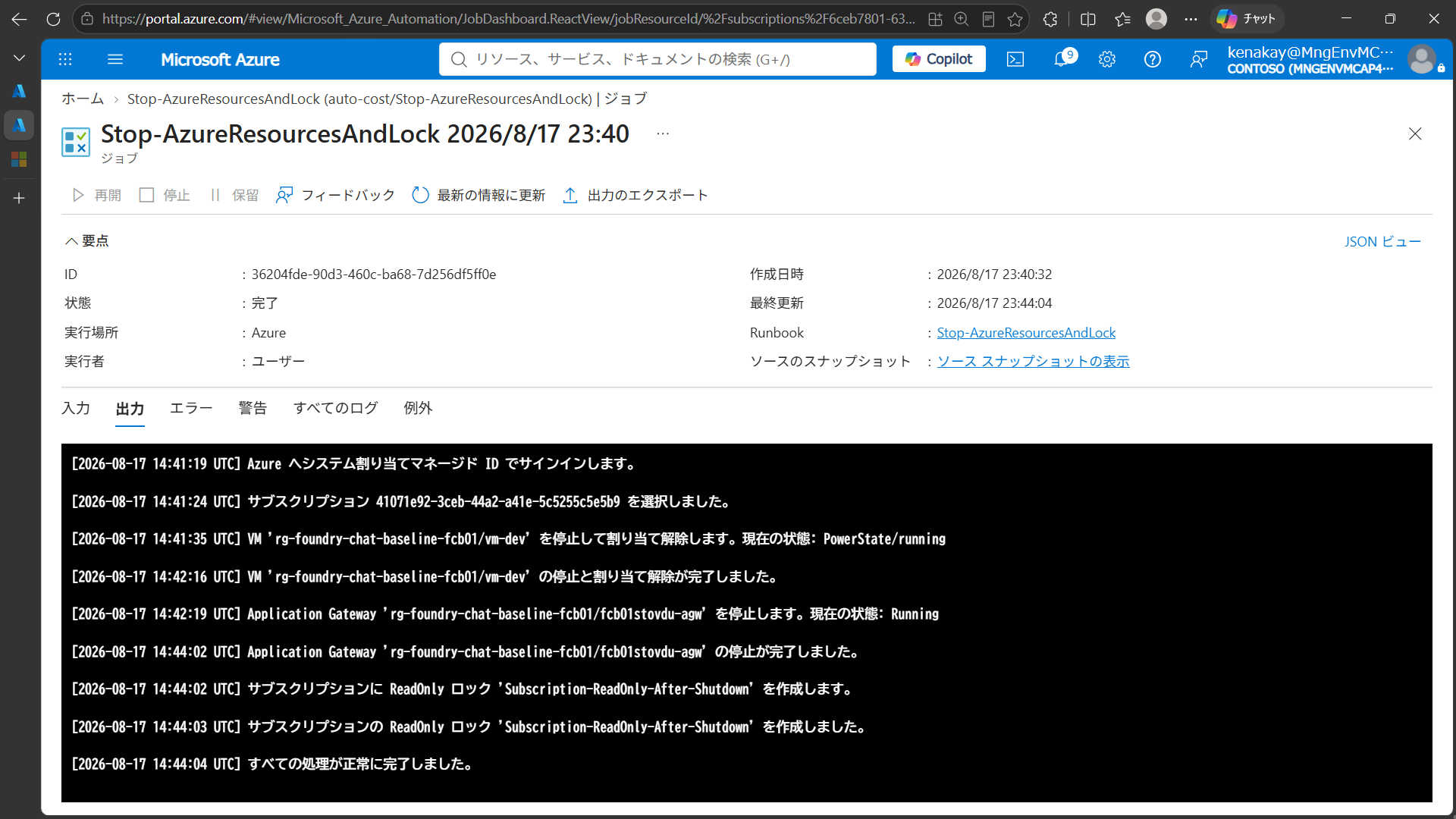This screenshot has height=819, width=1456.
Task: Select the first Azure tab in vertical sidebar
Action: pos(20,91)
